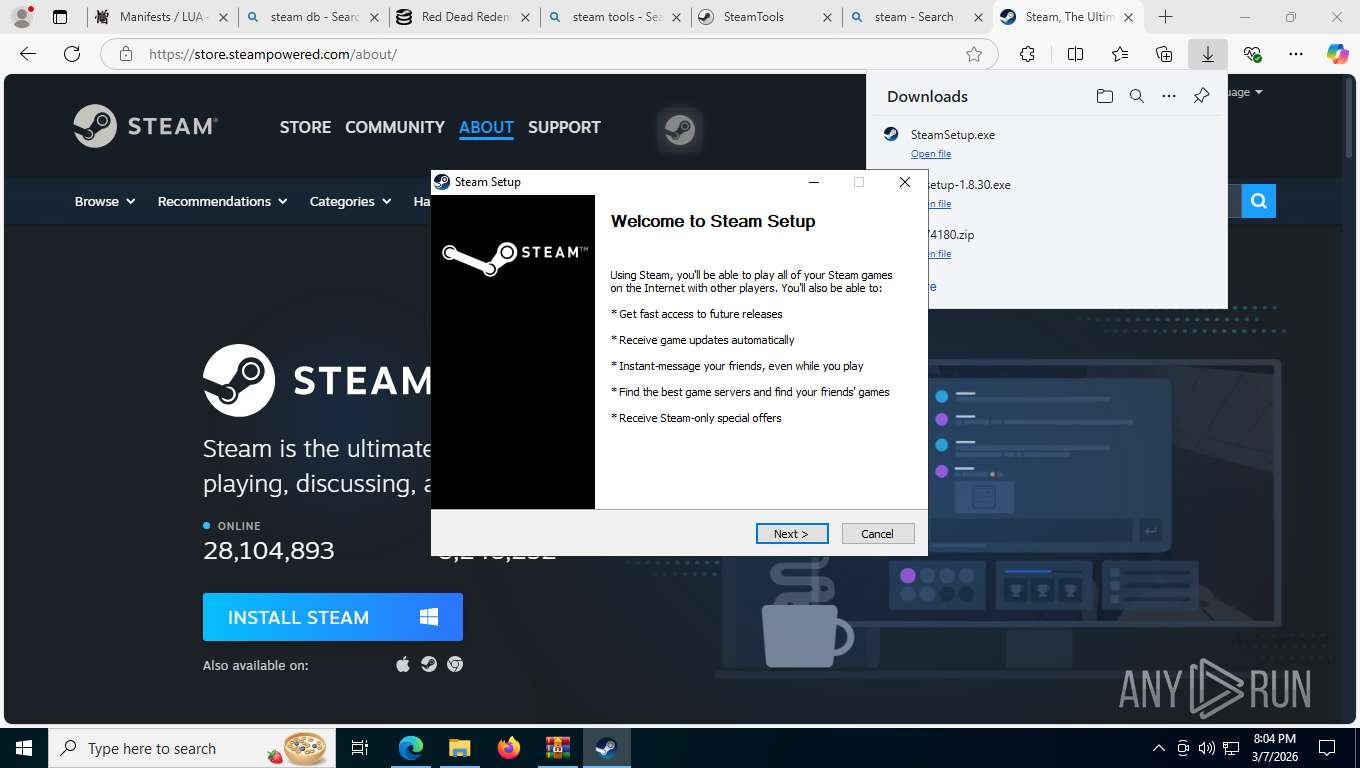Click the Steam logo in page header
This screenshot has height=768, width=1360.
[x=146, y=126]
